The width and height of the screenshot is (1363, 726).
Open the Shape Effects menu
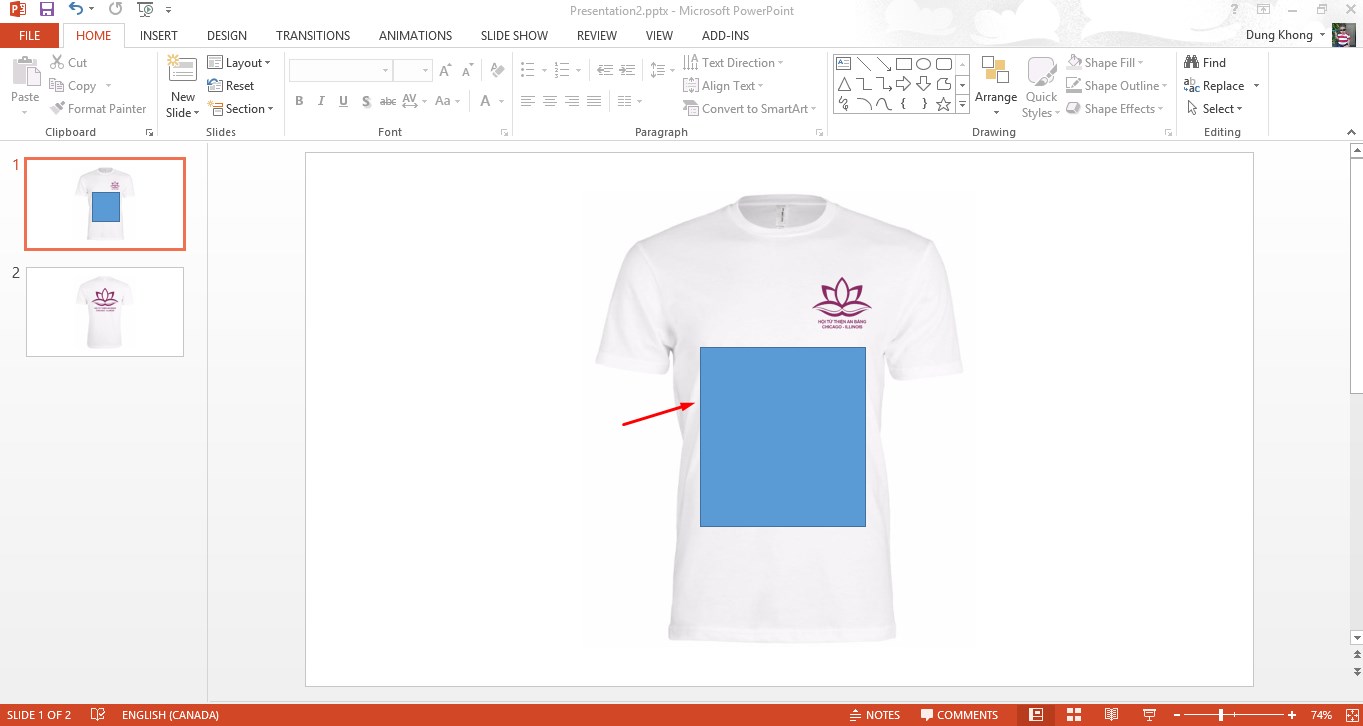pos(1115,108)
